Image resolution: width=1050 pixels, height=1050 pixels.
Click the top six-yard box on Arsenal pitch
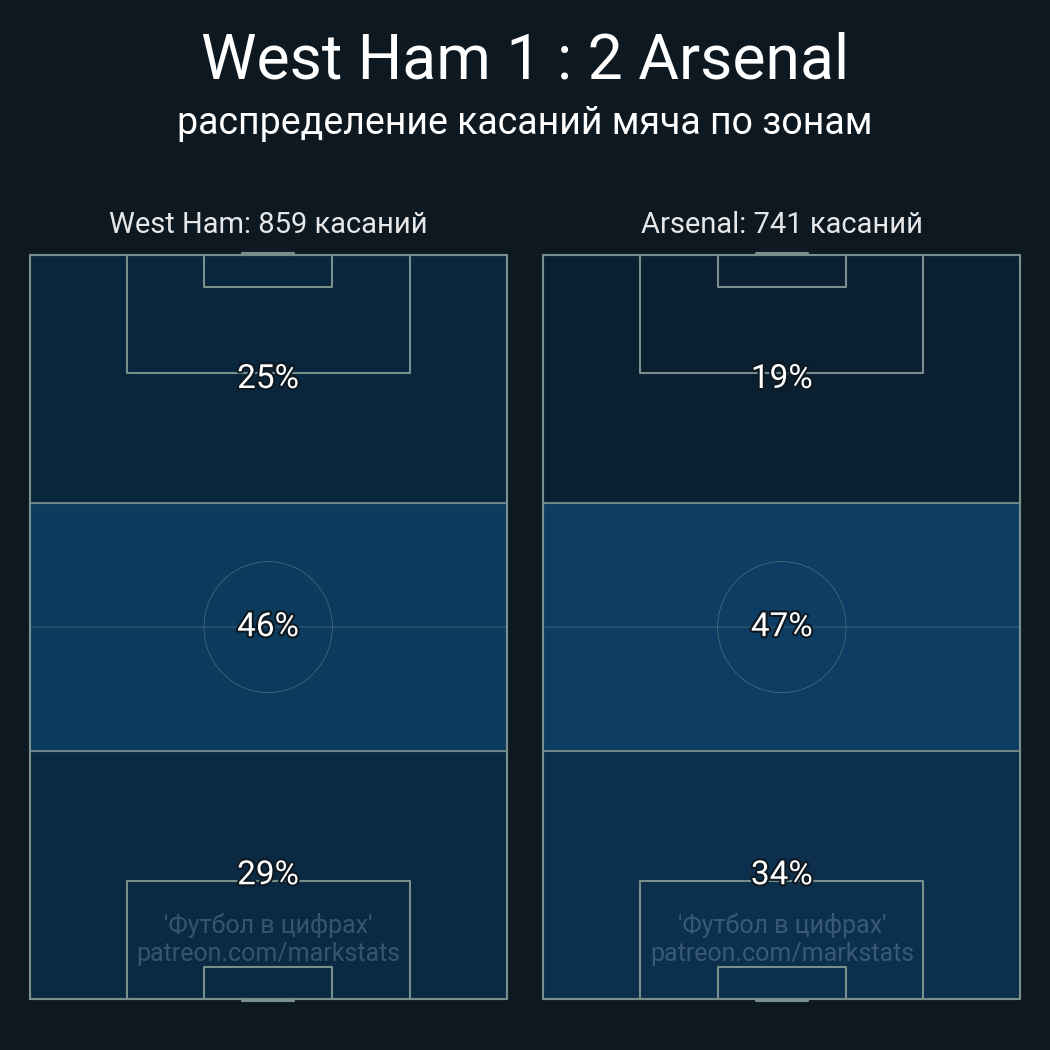(x=781, y=271)
